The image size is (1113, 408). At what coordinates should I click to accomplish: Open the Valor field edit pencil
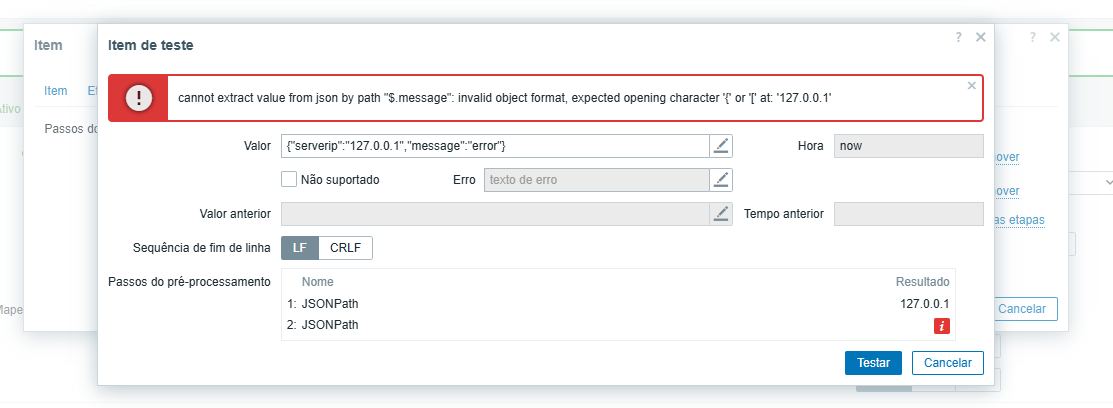pos(721,146)
